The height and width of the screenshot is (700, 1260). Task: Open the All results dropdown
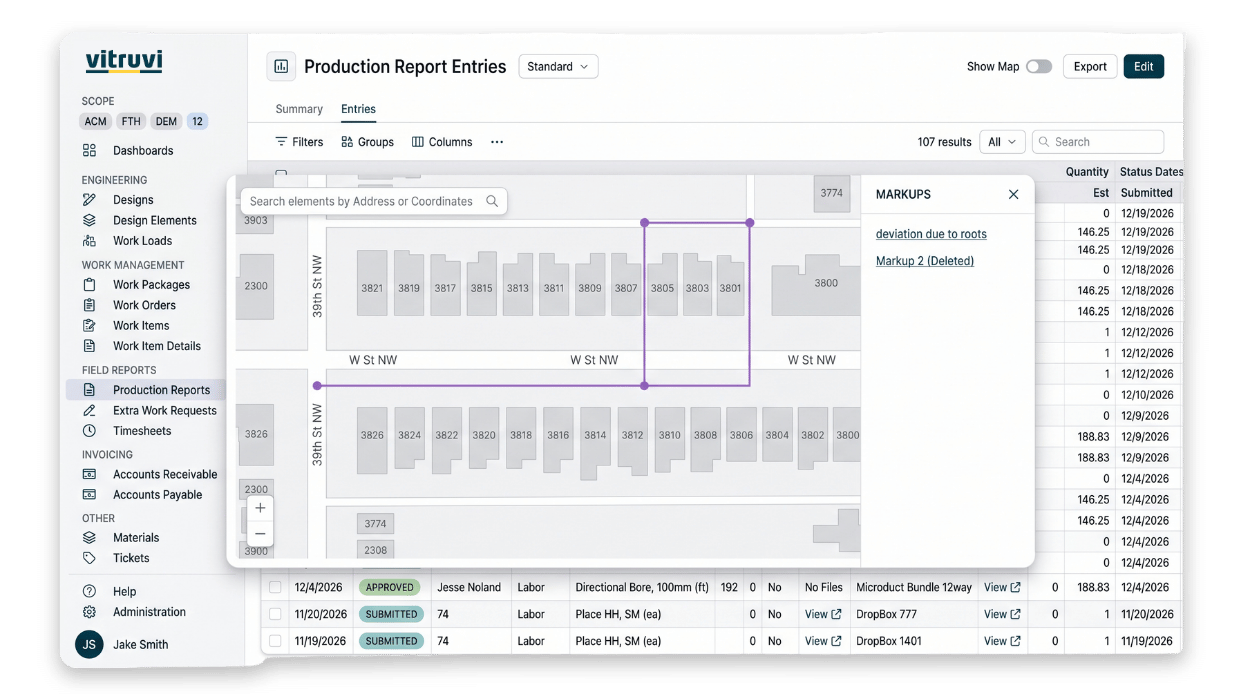point(1002,142)
